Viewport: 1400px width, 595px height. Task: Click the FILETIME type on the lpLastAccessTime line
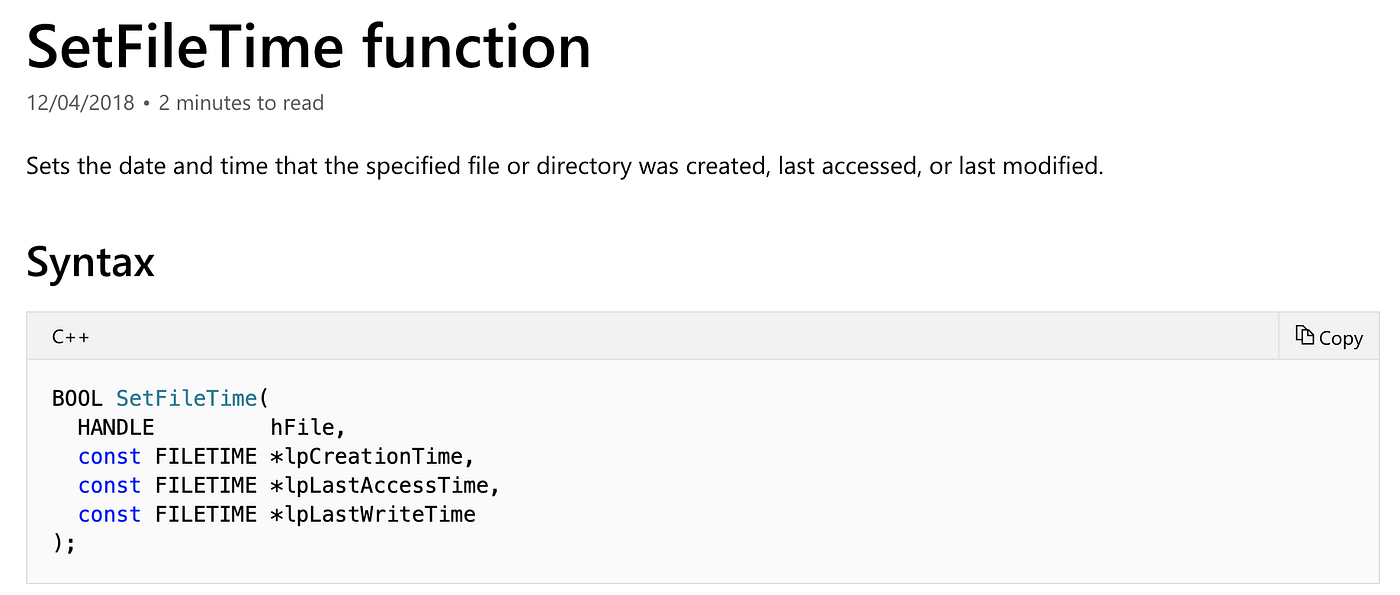[205, 486]
